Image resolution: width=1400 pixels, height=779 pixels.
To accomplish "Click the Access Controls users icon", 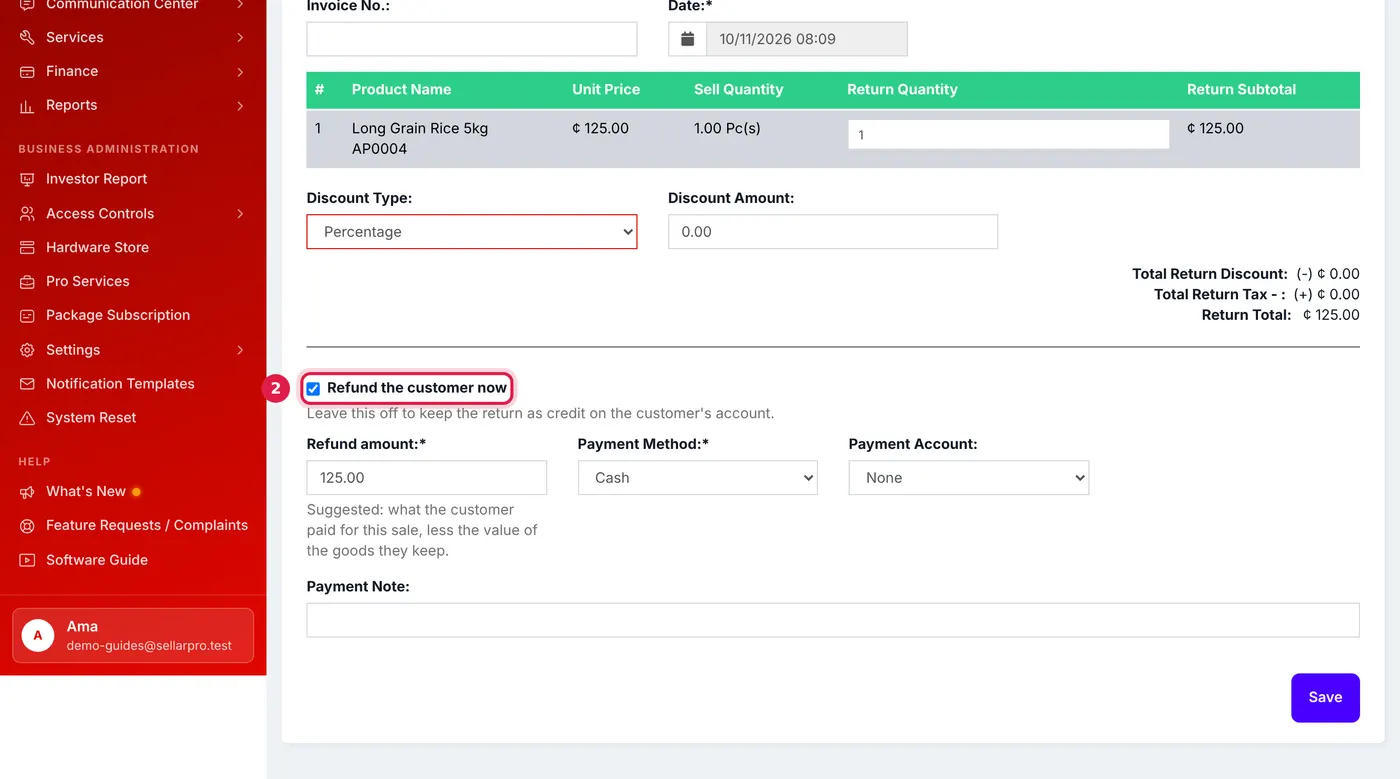I will tap(27, 213).
